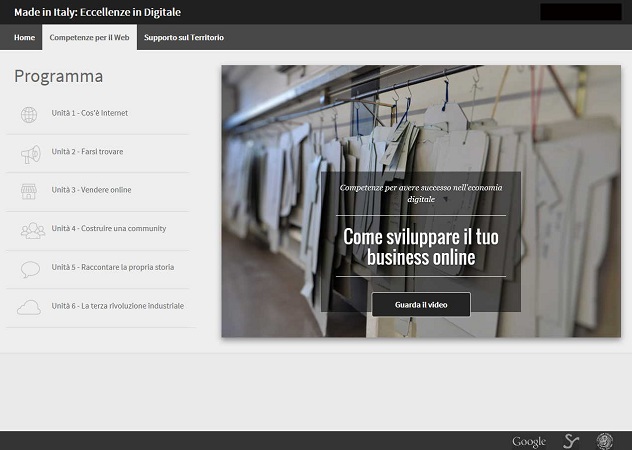Click the storefront icon for Unità 3
The image size is (632, 450).
click(29, 192)
